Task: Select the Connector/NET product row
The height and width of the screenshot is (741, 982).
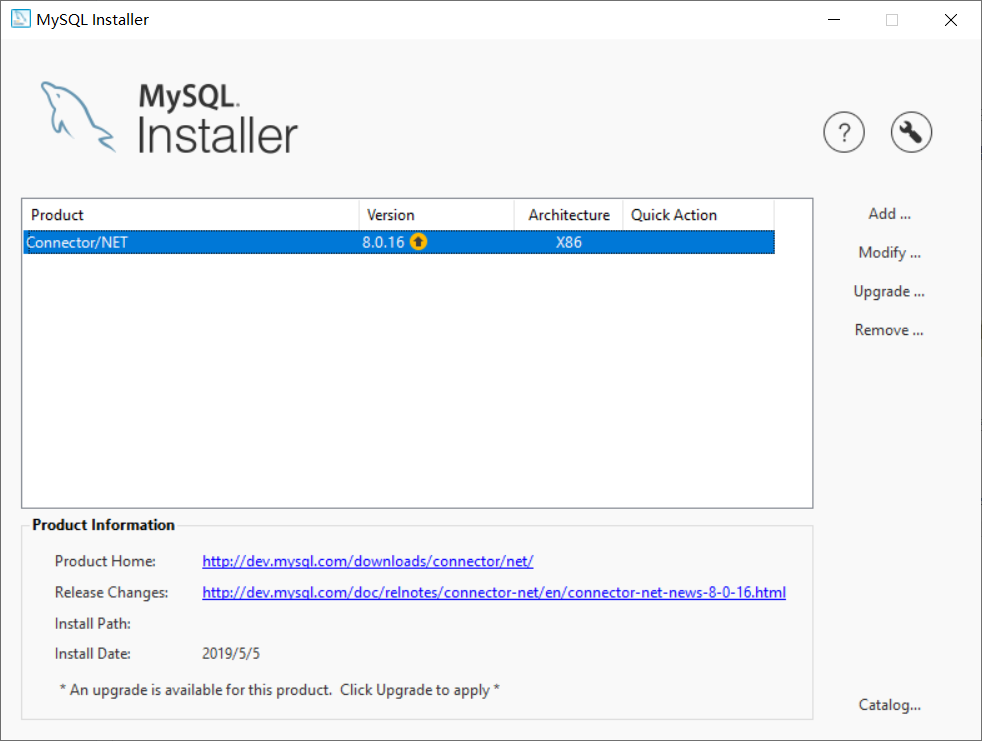Action: (x=399, y=242)
